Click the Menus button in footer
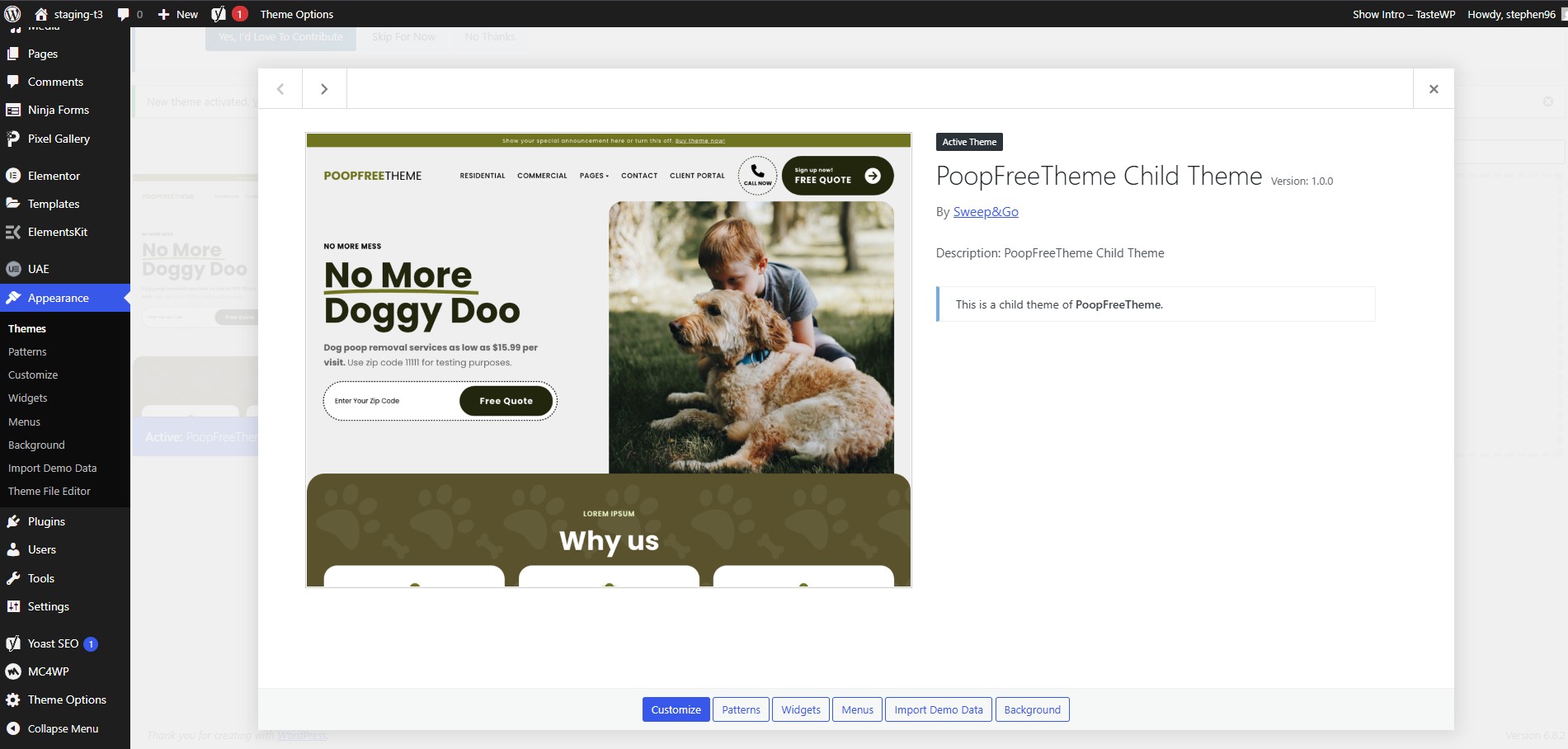This screenshot has width=1568, height=749. (x=858, y=709)
